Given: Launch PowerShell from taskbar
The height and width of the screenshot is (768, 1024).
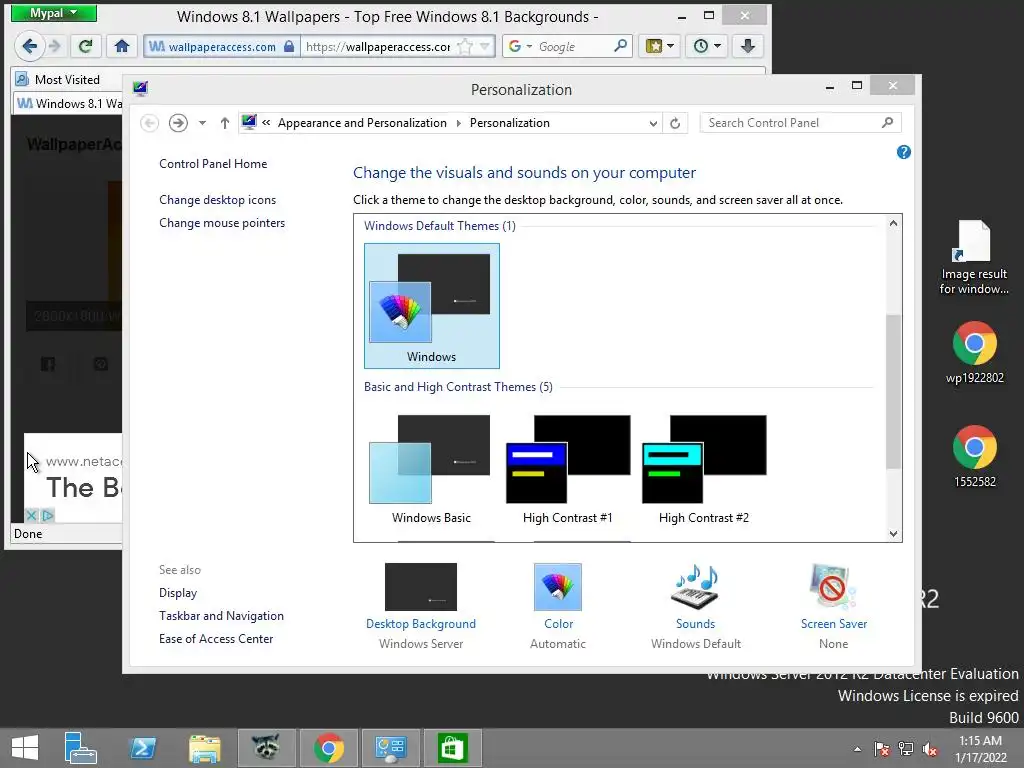Looking at the screenshot, I should click(x=142, y=748).
